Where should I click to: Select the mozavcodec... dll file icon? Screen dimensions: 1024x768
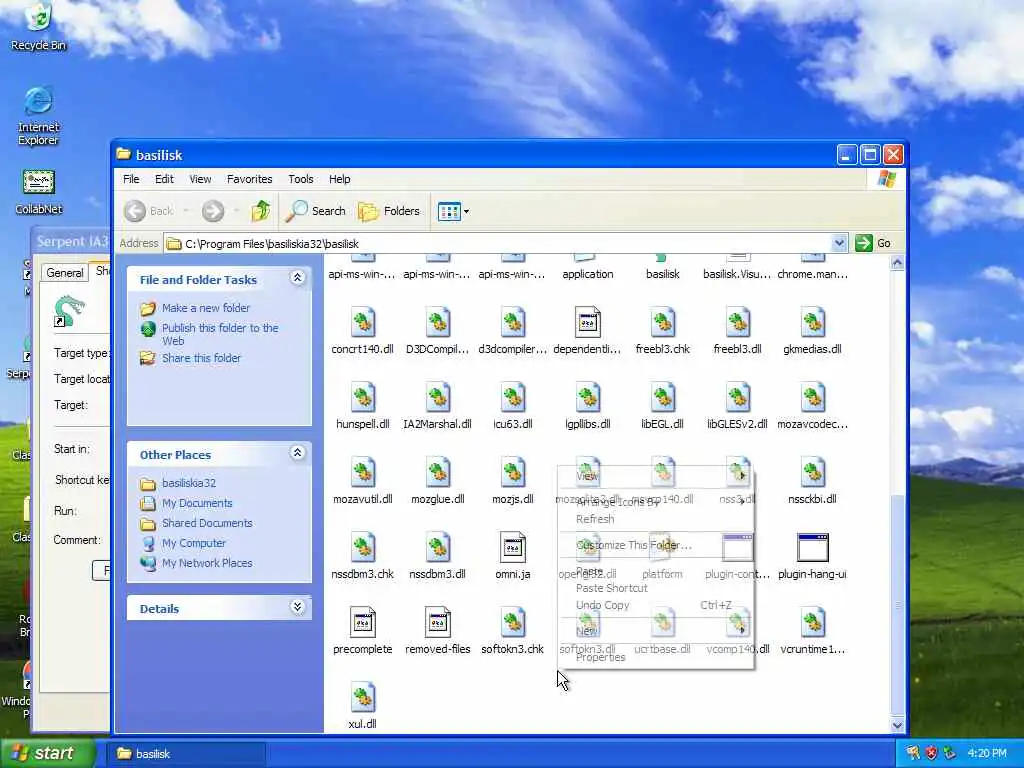pyautogui.click(x=812, y=398)
